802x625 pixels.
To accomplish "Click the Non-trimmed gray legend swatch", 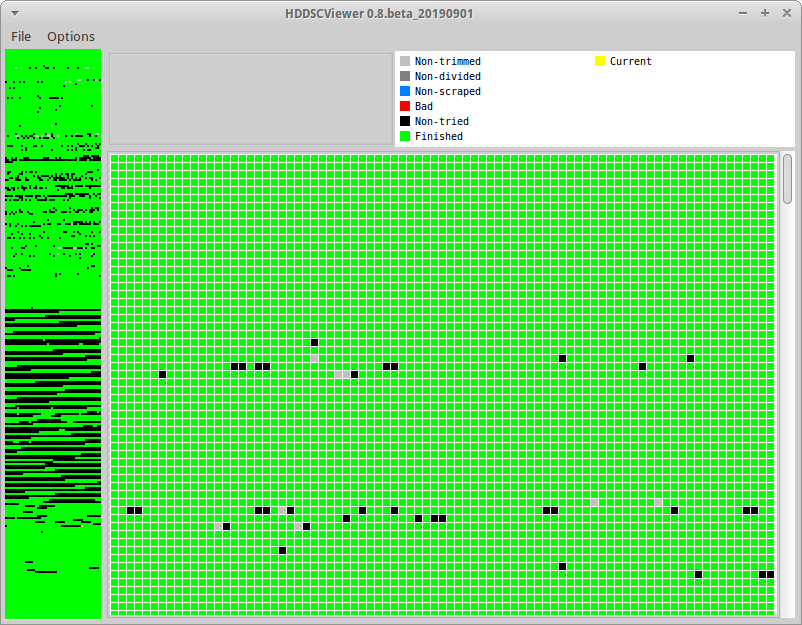I will 405,61.
